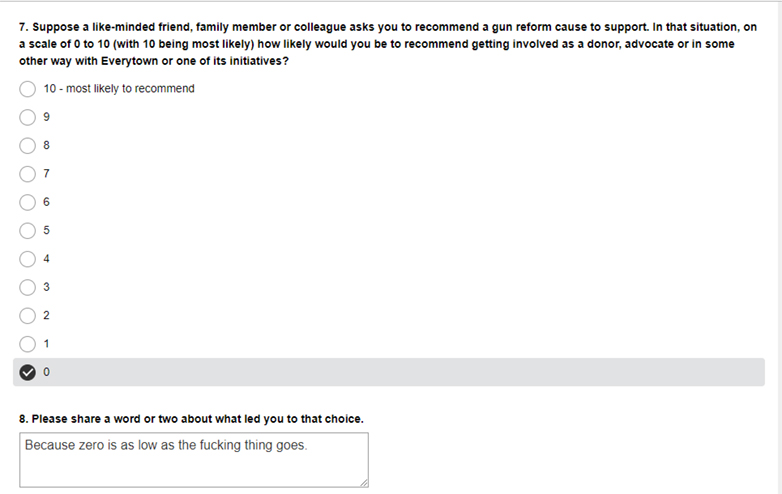Pick rating 2 radio button
Image resolution: width=782 pixels, height=494 pixels.
click(27, 316)
